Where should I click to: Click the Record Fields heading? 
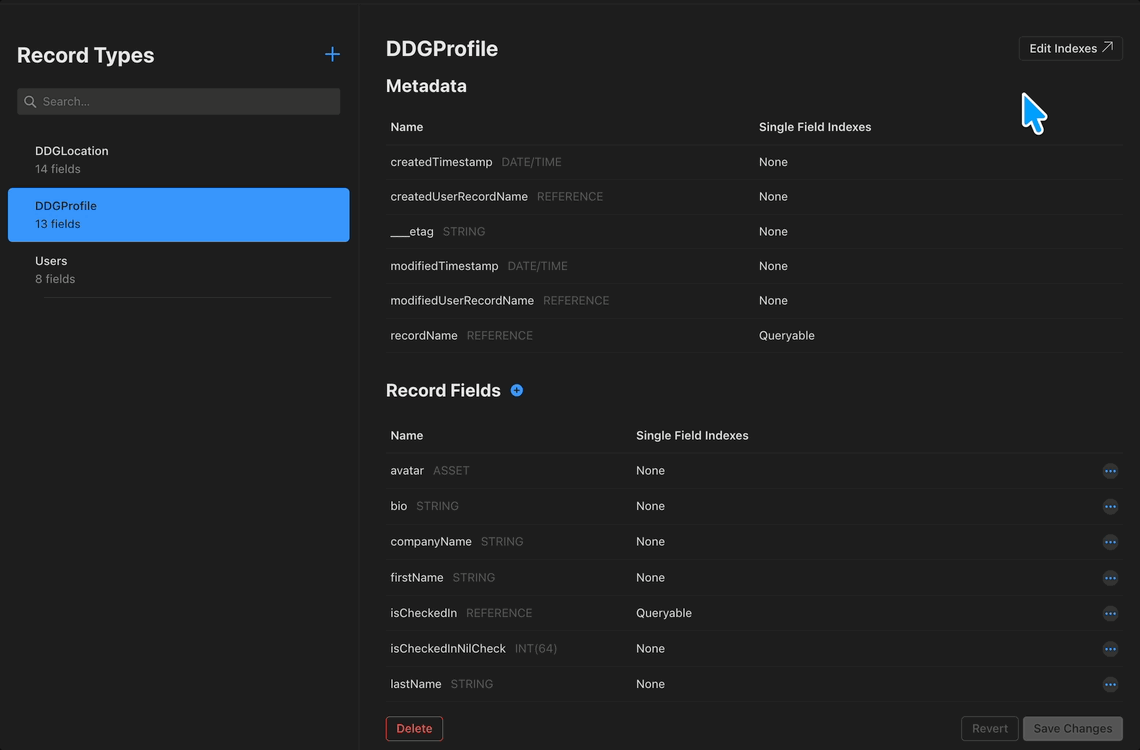443,390
